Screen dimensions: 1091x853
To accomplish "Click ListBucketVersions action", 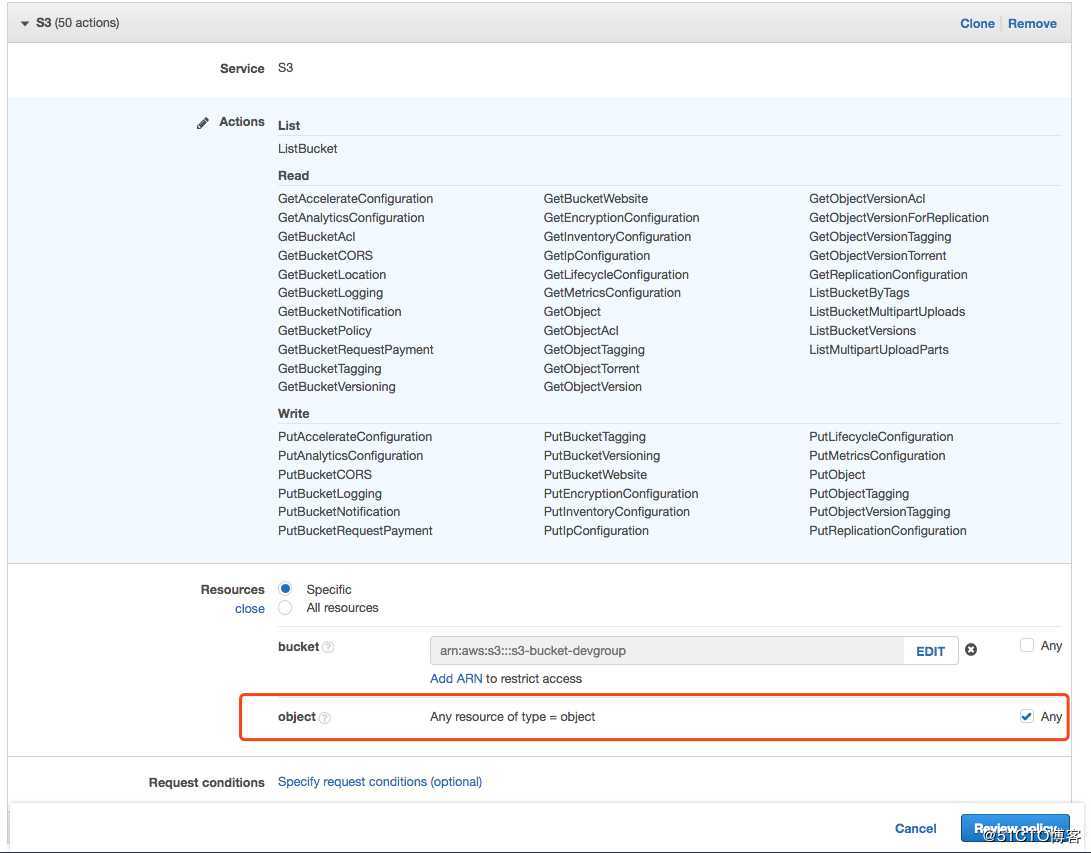I will coord(863,330).
